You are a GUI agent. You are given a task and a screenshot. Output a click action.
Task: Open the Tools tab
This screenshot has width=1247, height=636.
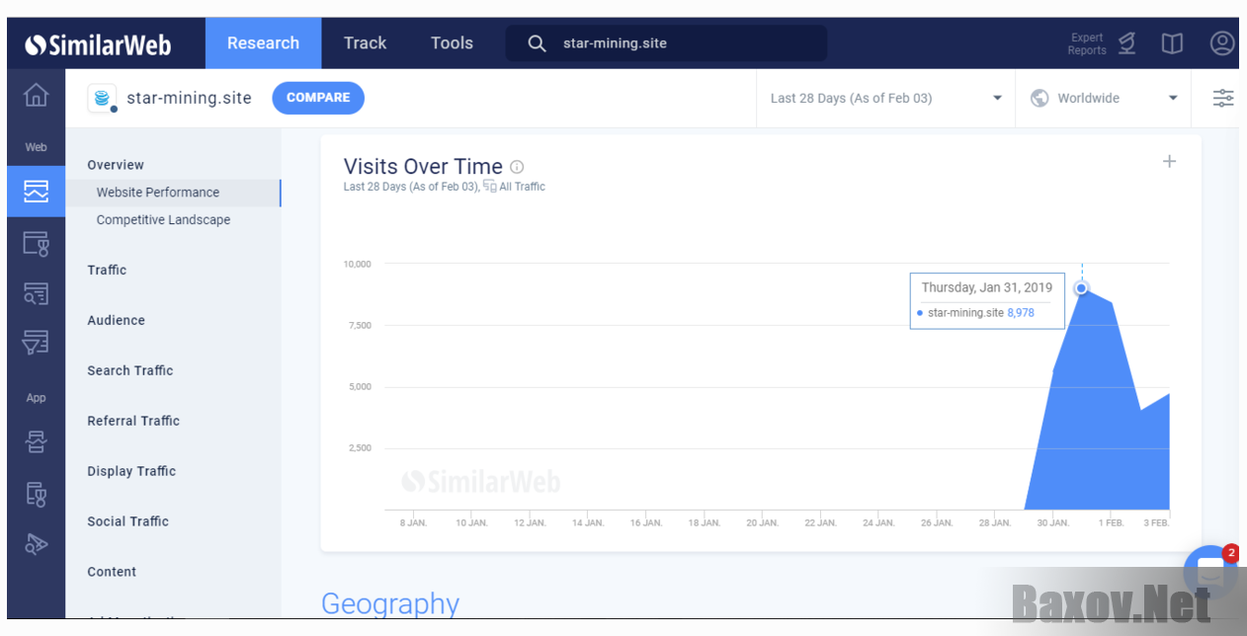[x=452, y=43]
